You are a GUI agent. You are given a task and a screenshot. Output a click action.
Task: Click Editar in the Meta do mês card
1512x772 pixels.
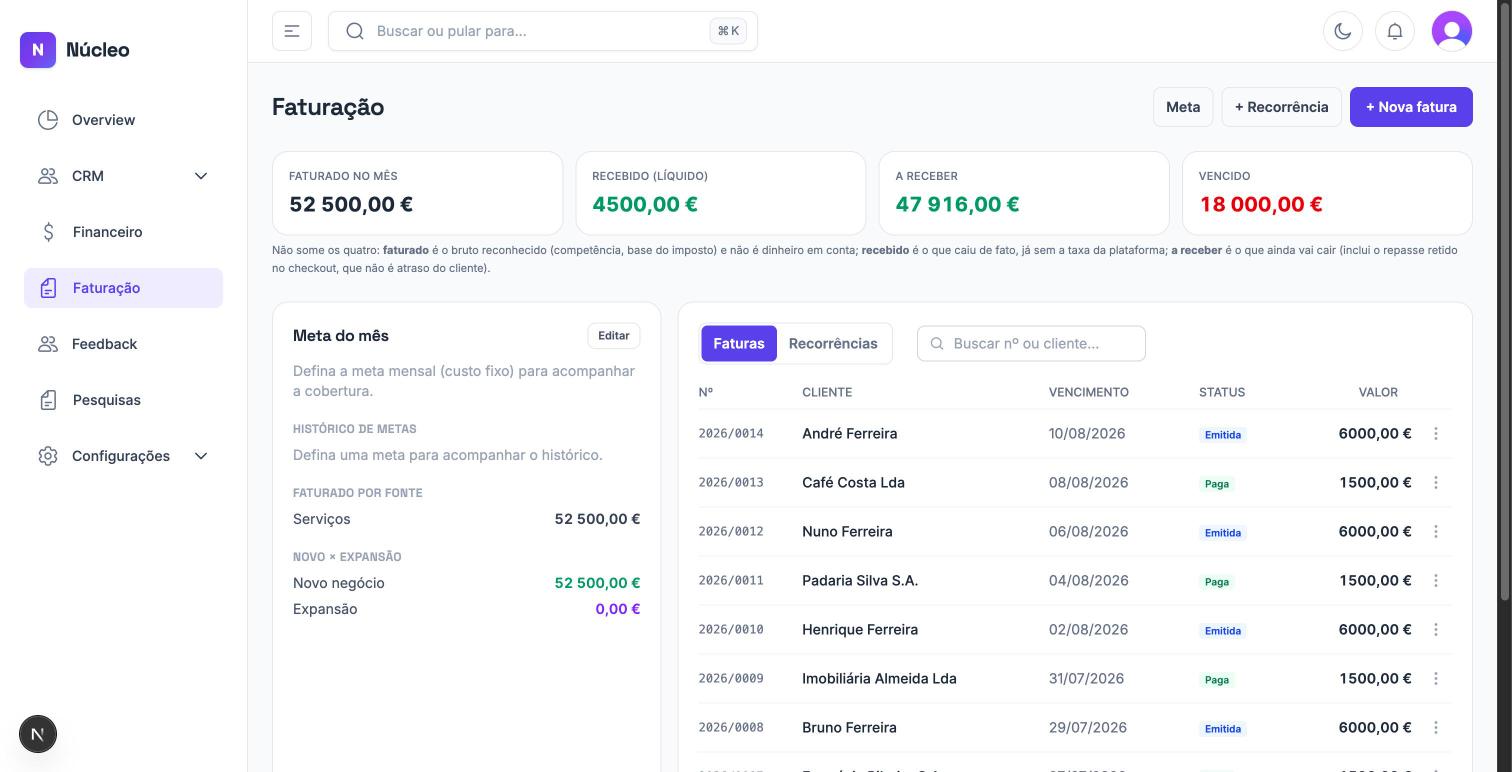coord(614,336)
